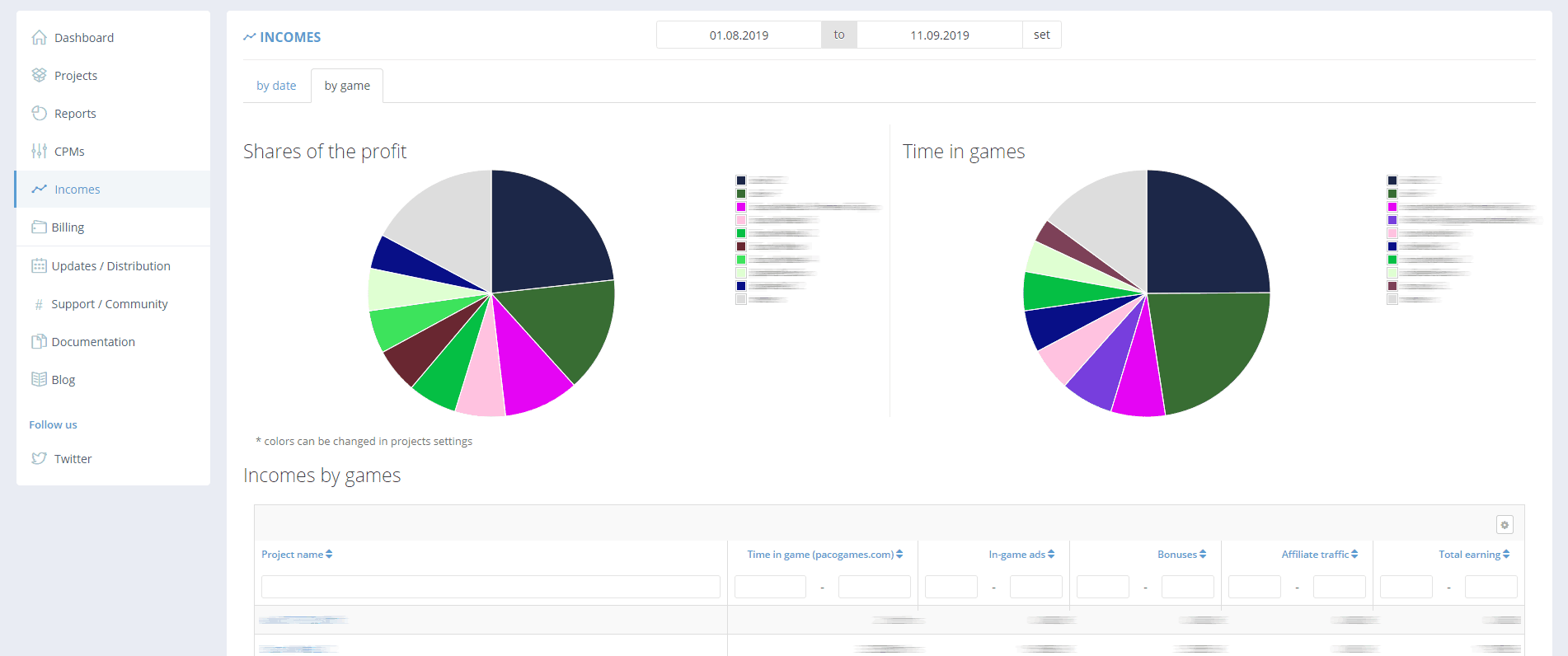This screenshot has width=1568, height=656.
Task: Click the Support / Community hash icon
Action: [x=39, y=304]
